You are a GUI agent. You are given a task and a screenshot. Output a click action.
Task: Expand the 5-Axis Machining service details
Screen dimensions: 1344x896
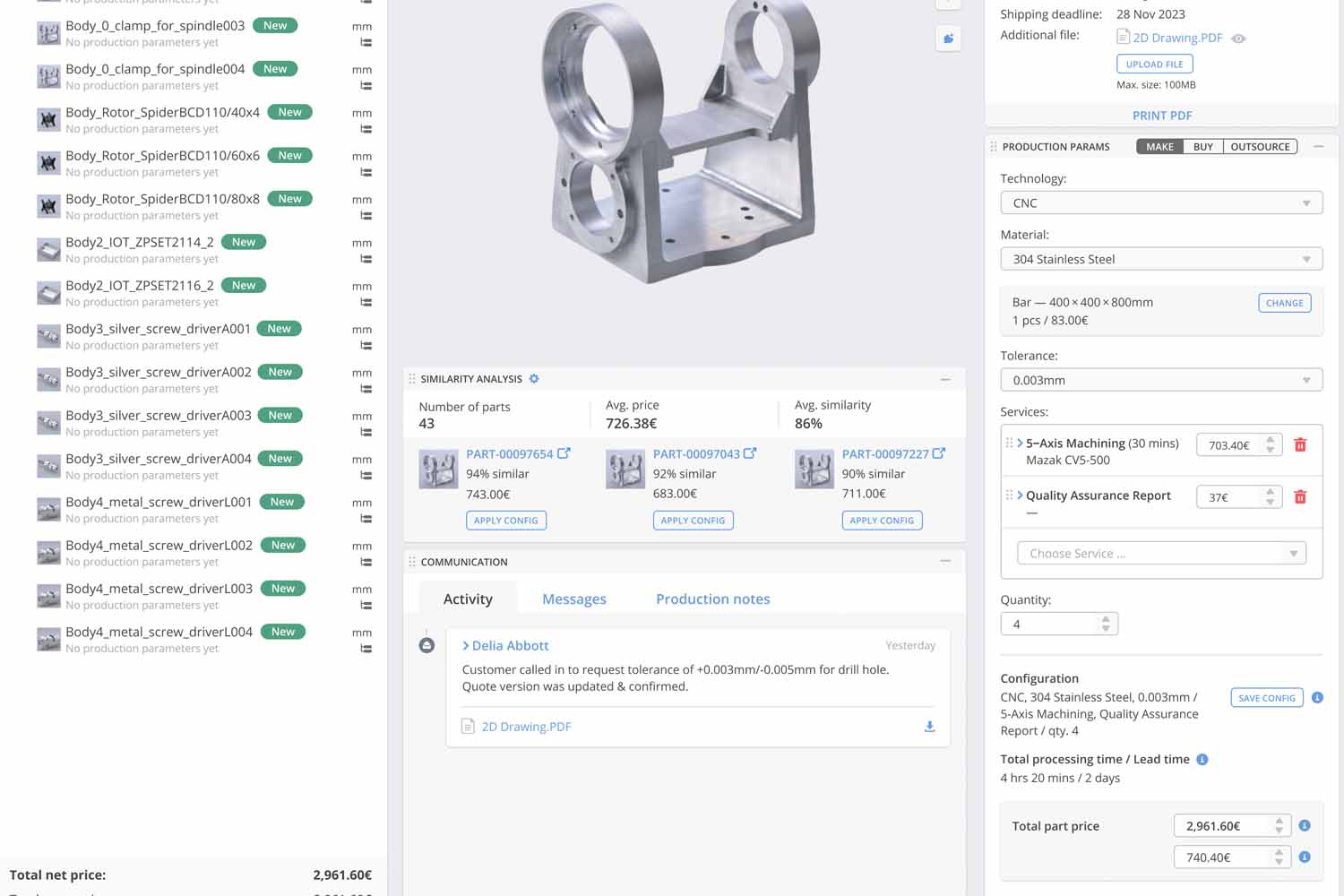[x=1020, y=443]
